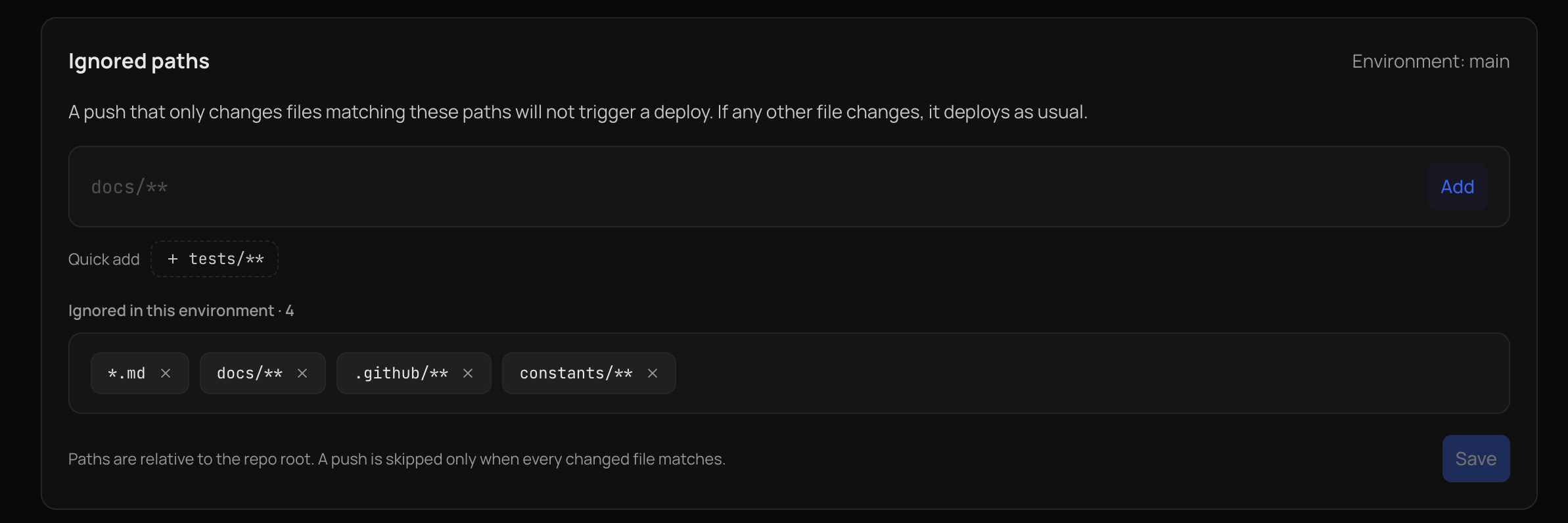Screen dimensions: 1568x523
Task: Select the docs/** chip label in the list
Action: (250, 373)
